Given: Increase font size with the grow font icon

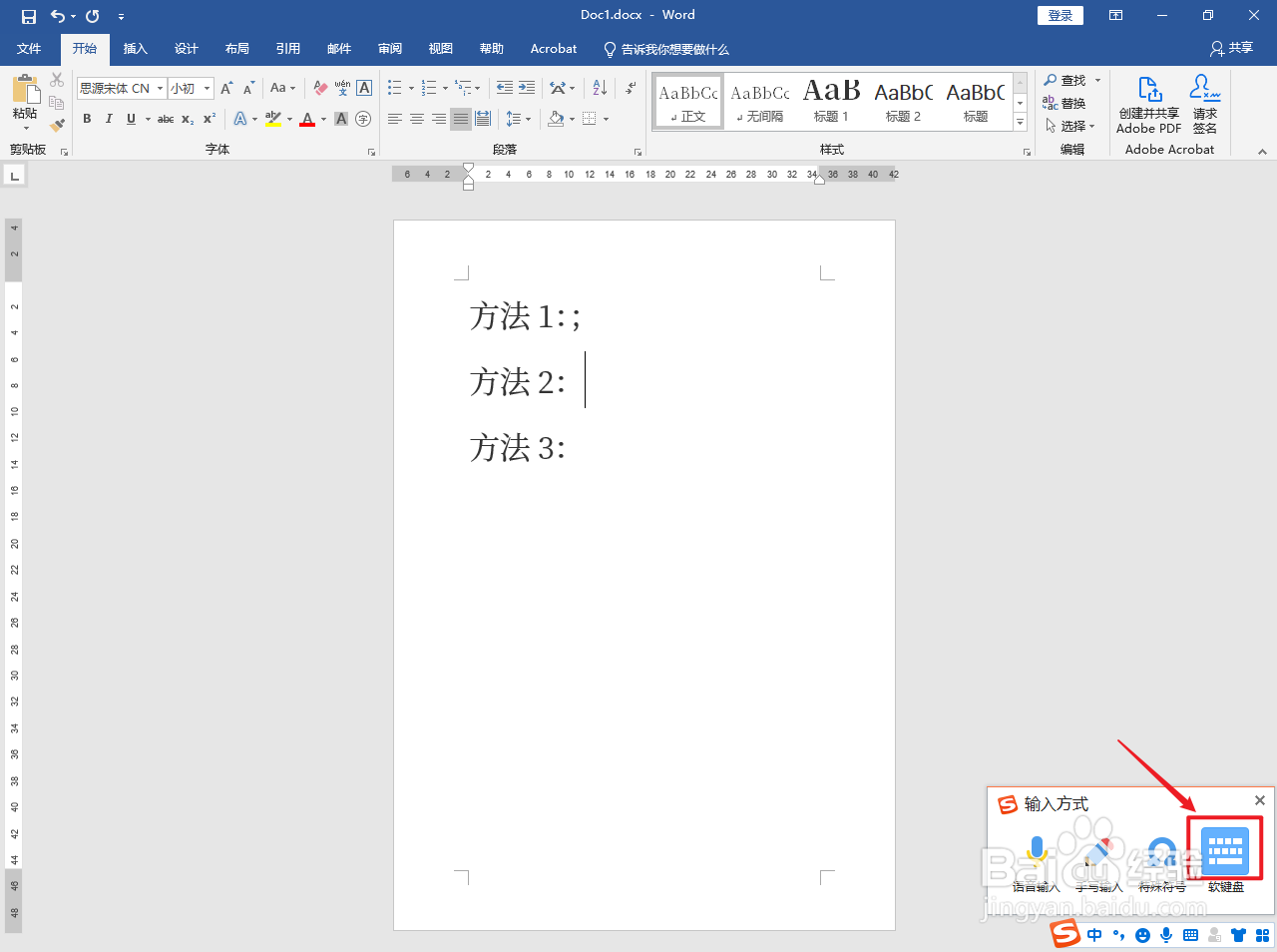Looking at the screenshot, I should (x=226, y=88).
